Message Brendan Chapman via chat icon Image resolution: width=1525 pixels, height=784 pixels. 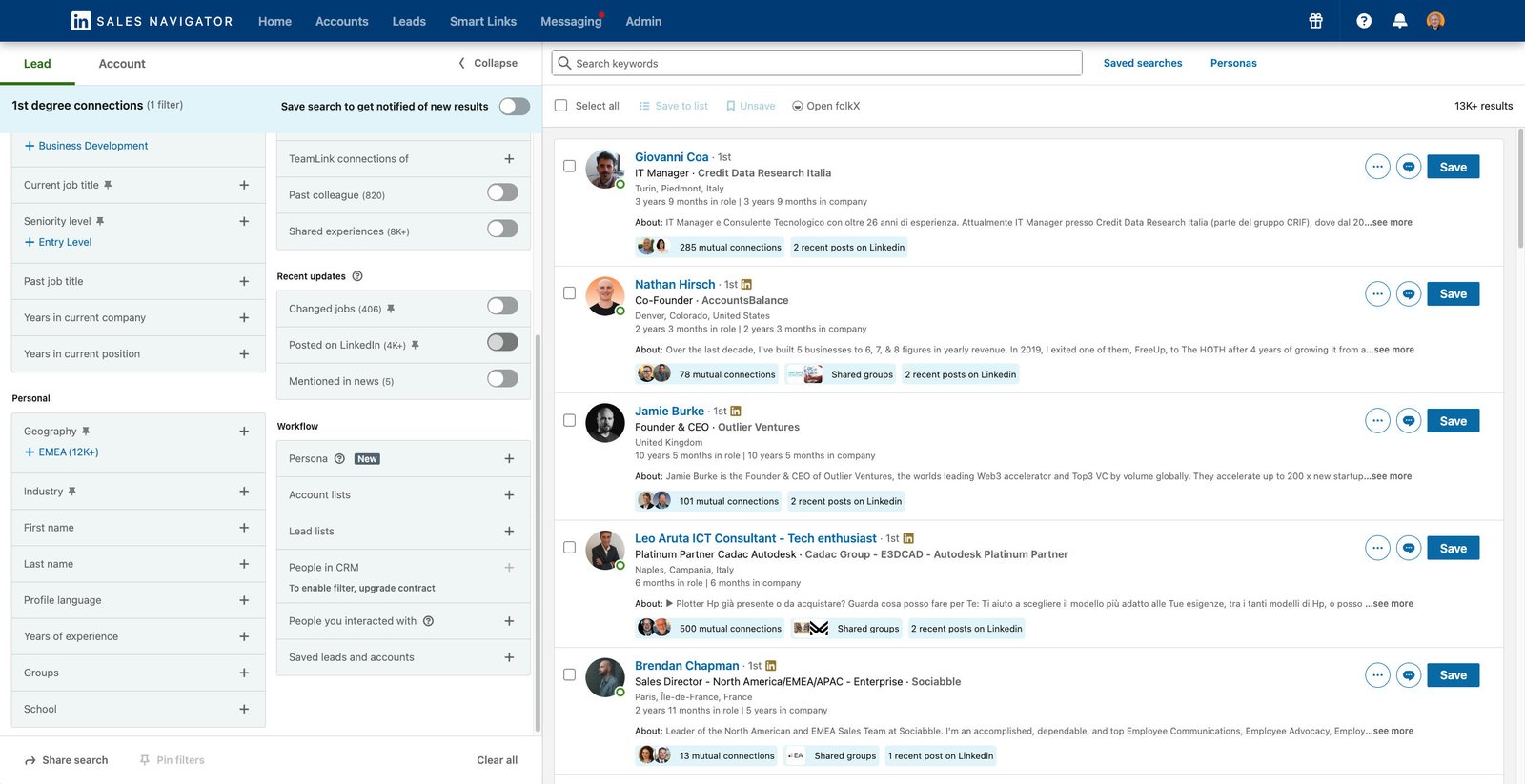pos(1409,675)
